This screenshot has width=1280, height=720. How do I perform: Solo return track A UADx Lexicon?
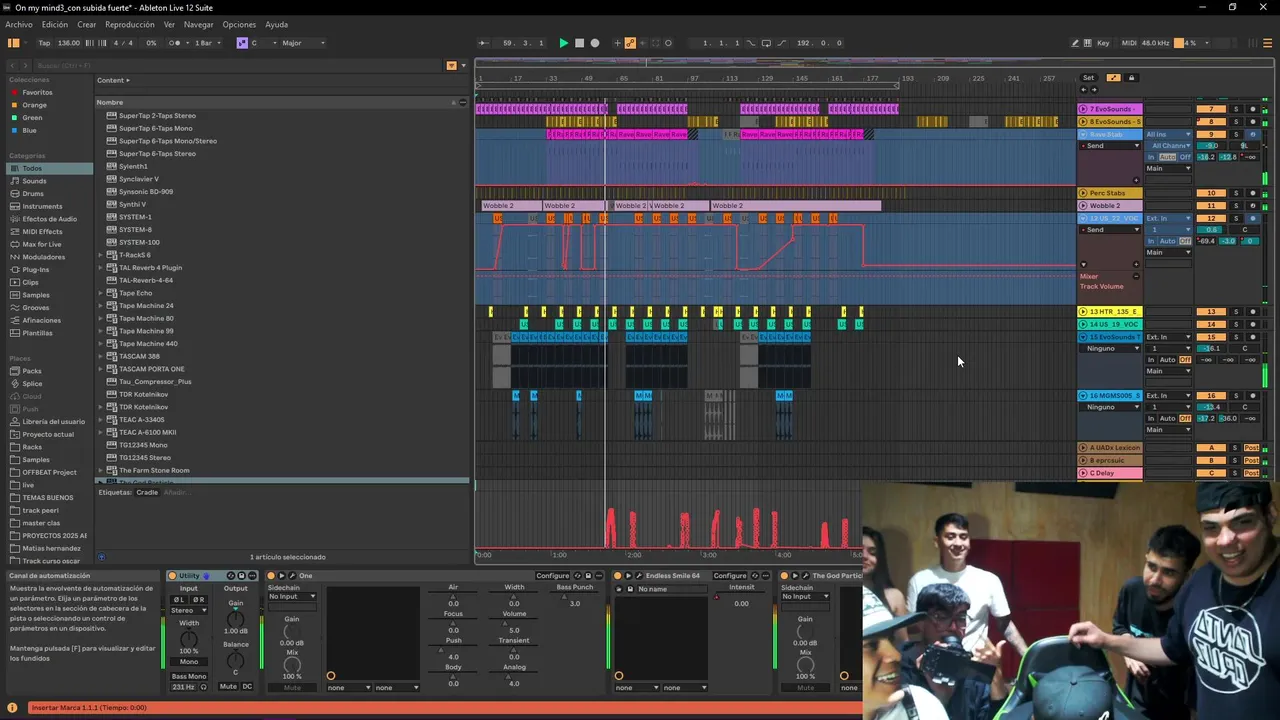(x=1235, y=448)
